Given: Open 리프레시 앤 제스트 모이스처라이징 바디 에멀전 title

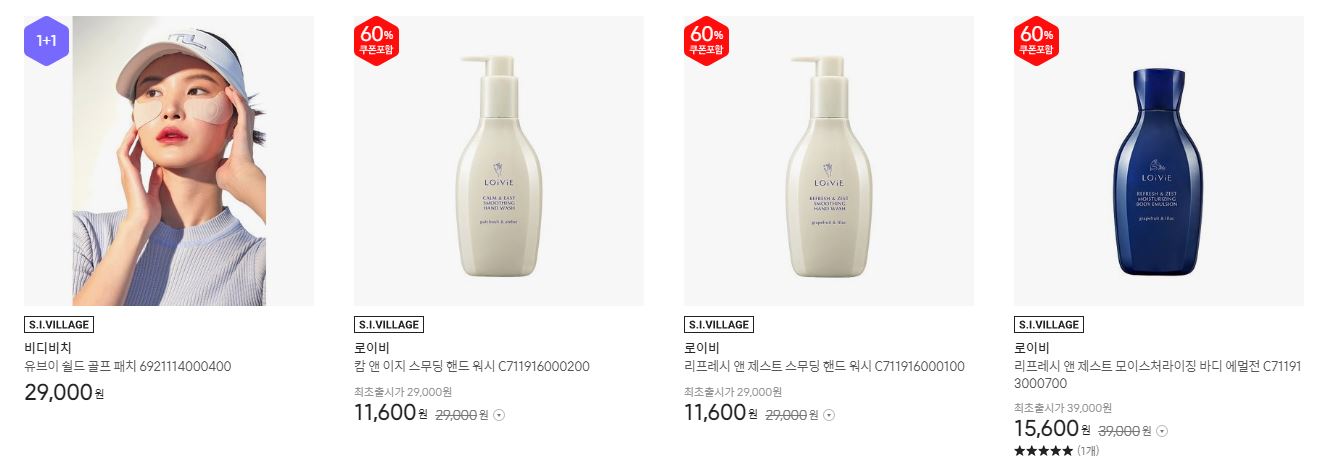Looking at the screenshot, I should tap(1157, 375).
